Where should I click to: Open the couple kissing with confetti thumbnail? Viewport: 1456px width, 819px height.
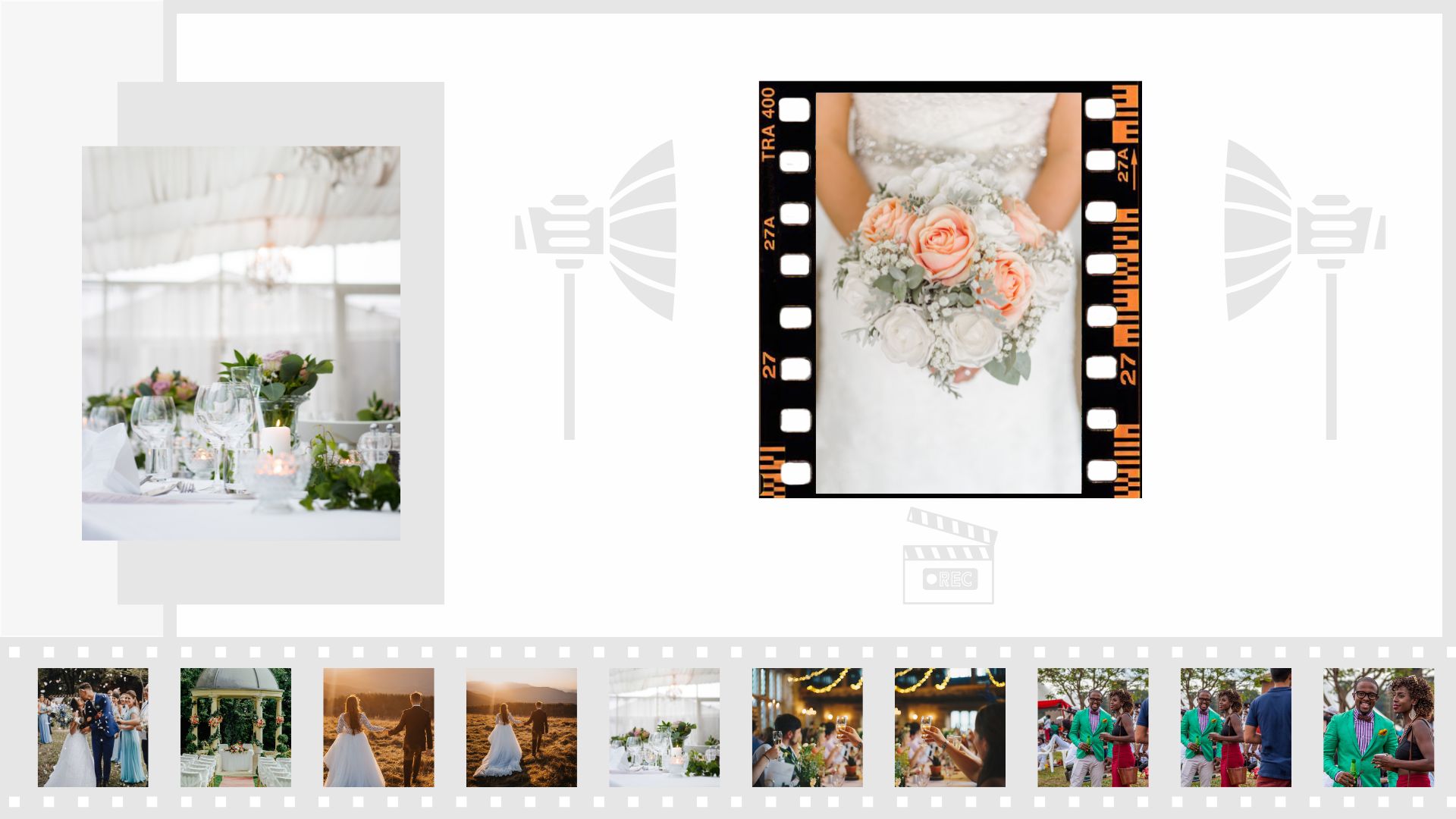(x=93, y=726)
